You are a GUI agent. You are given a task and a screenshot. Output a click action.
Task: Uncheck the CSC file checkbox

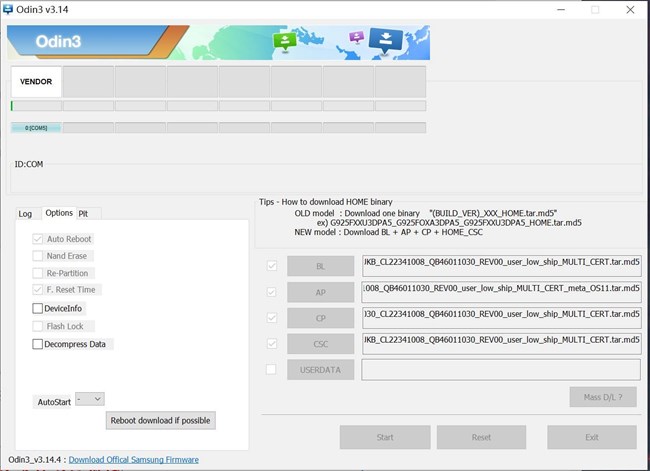click(x=272, y=343)
